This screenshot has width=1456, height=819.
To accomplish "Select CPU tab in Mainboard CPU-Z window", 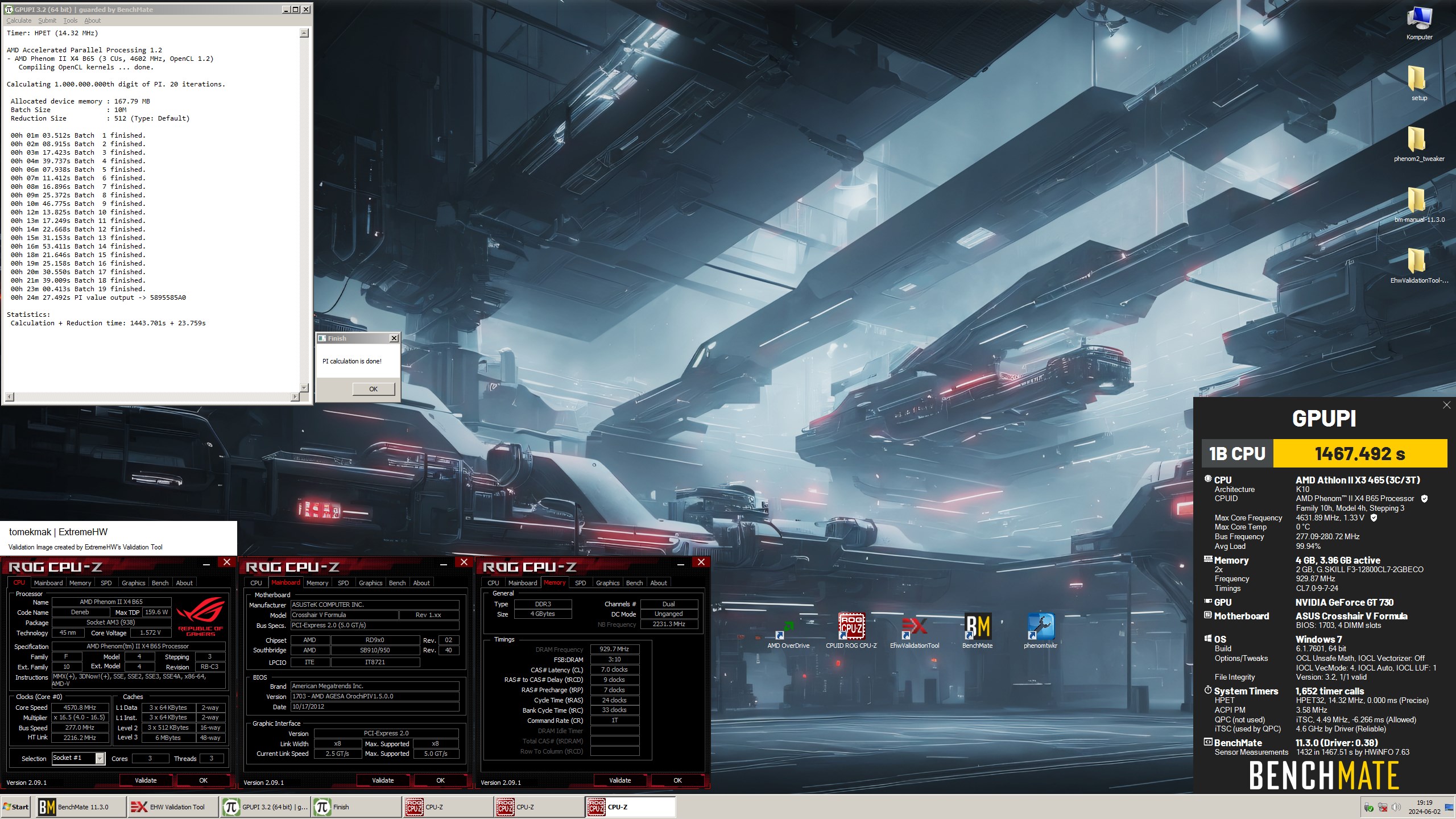I will pyautogui.click(x=256, y=583).
